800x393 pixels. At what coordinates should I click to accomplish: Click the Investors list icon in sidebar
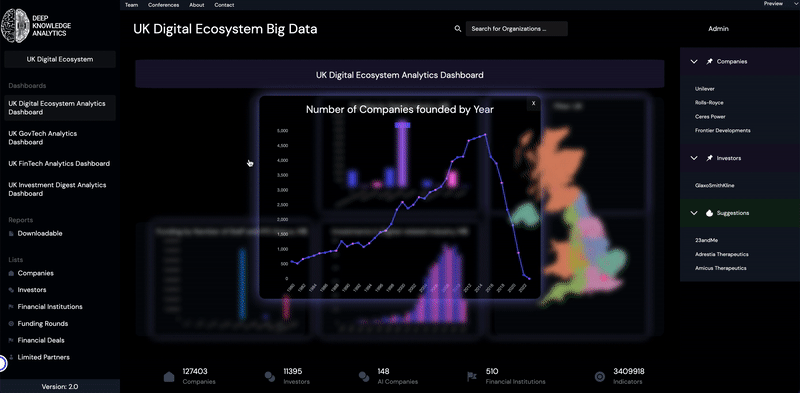click(11, 290)
